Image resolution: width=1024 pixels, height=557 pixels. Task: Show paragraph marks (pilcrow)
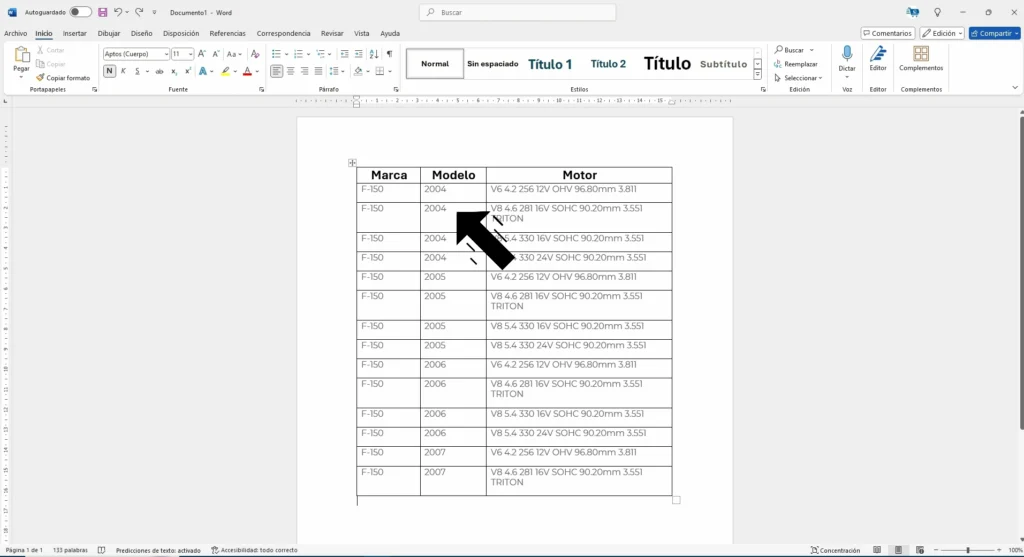[389, 54]
